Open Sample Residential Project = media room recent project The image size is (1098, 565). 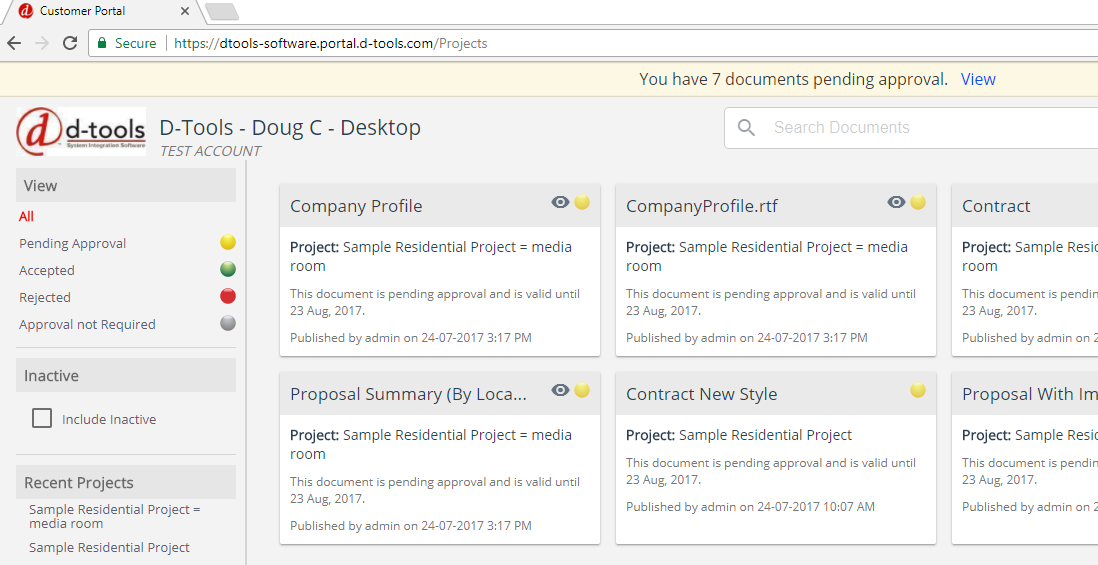pyautogui.click(x=115, y=517)
